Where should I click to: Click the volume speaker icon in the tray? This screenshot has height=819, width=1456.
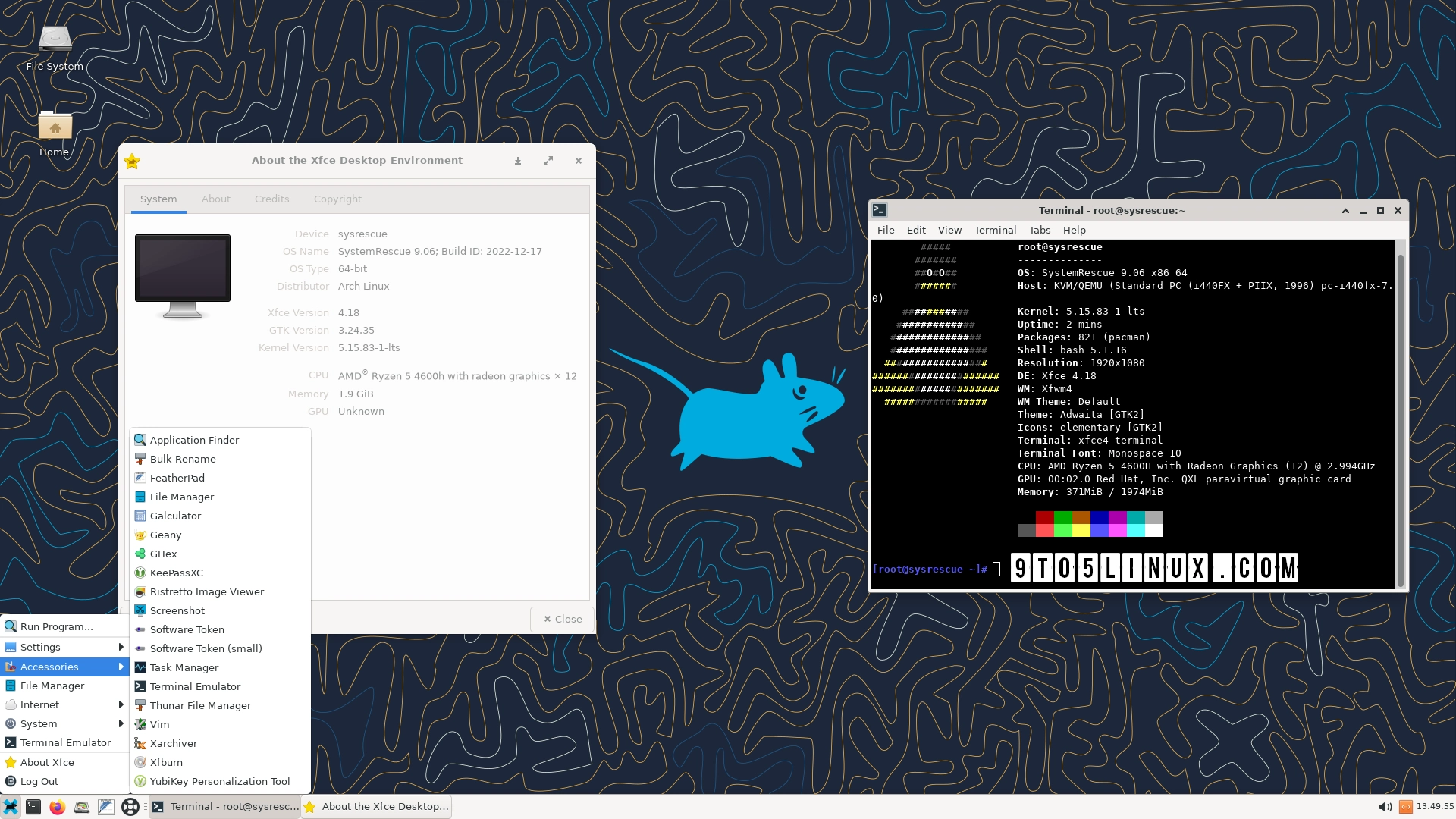pos(1386,807)
